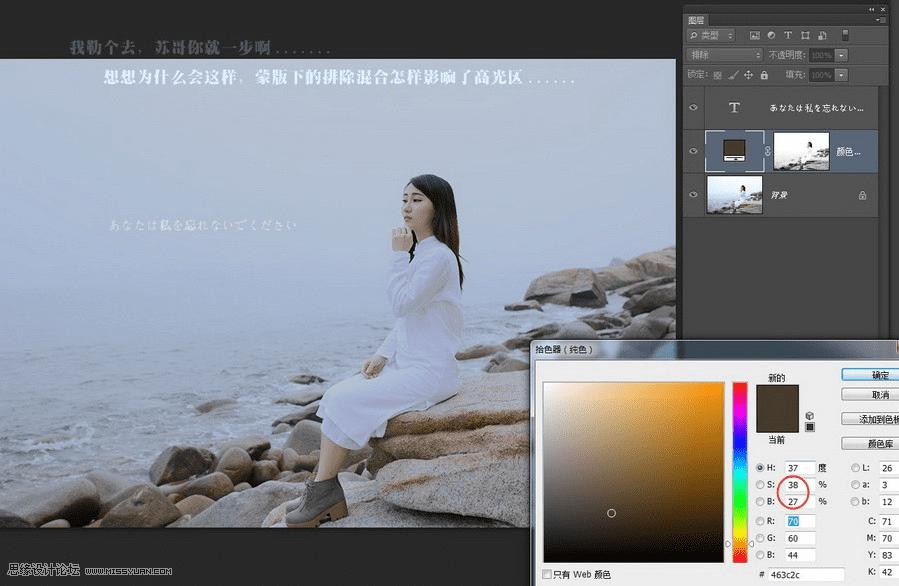Toggle visibility of the Background layer
Image resolution: width=899 pixels, height=586 pixels.
693,194
